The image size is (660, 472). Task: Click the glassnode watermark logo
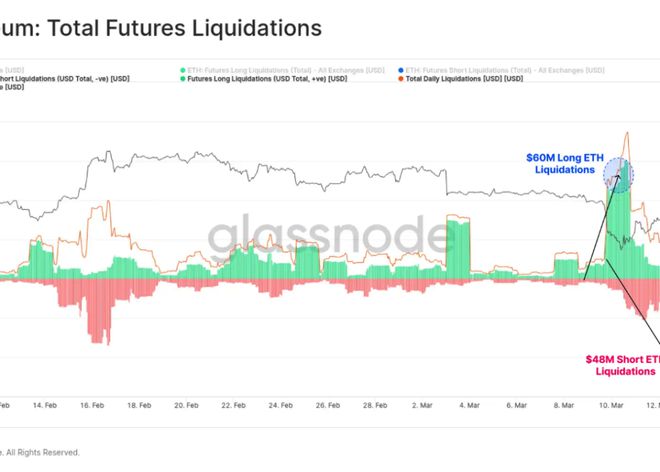[x=330, y=238]
